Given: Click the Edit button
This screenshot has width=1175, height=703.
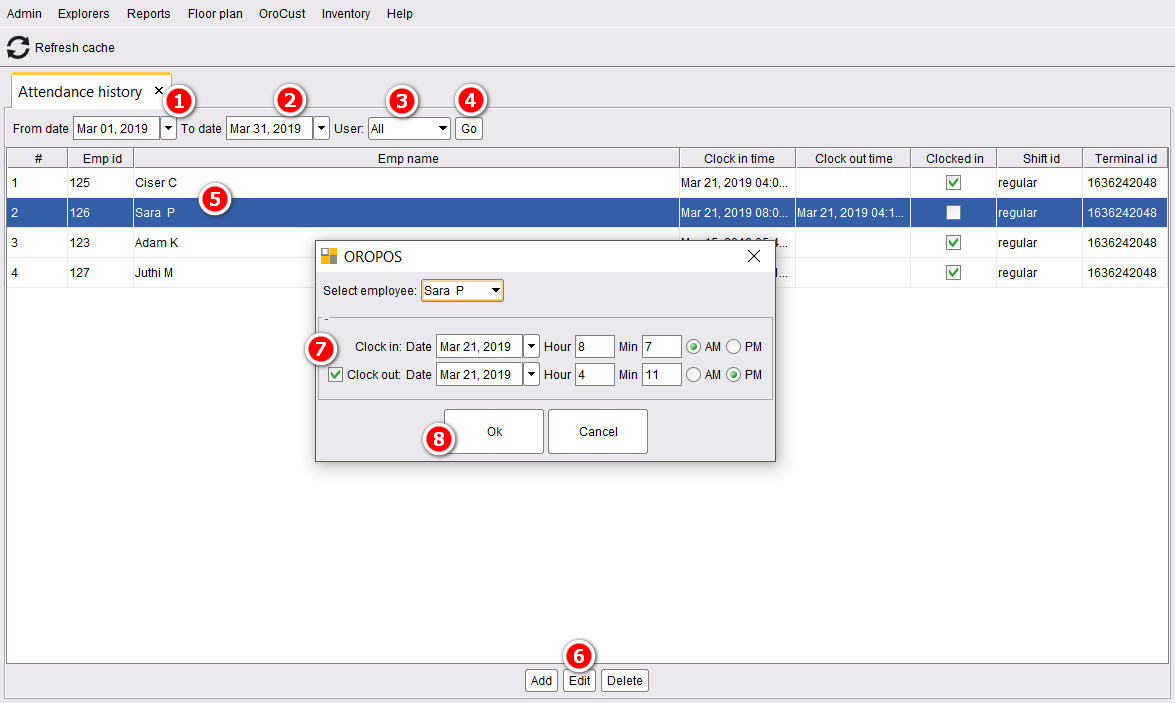Looking at the screenshot, I should pos(579,681).
